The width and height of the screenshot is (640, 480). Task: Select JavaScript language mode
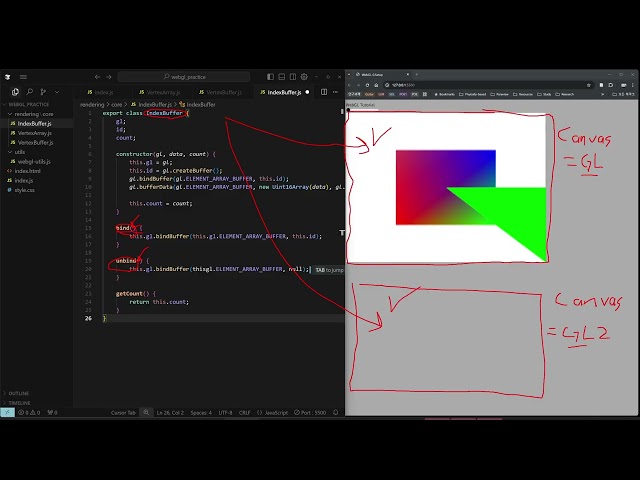tap(272, 413)
